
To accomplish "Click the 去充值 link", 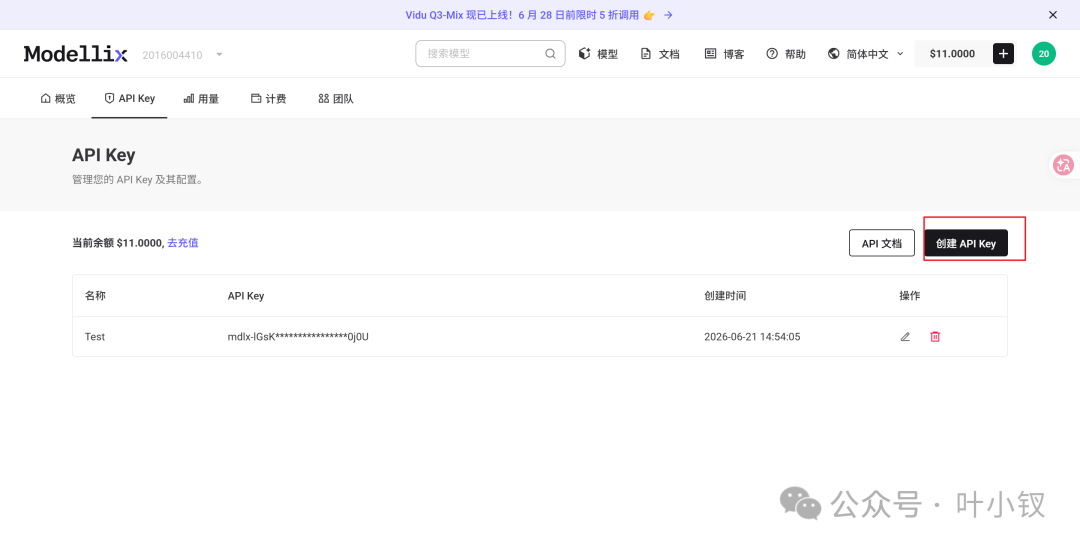I will click(183, 242).
